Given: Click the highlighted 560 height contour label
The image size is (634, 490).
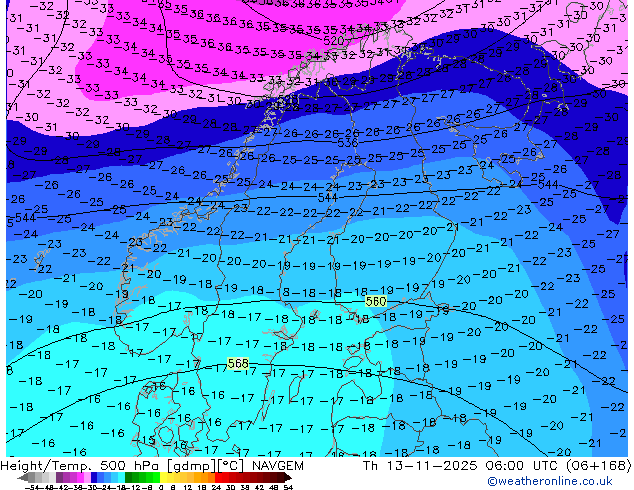Looking at the screenshot, I should [x=376, y=301].
